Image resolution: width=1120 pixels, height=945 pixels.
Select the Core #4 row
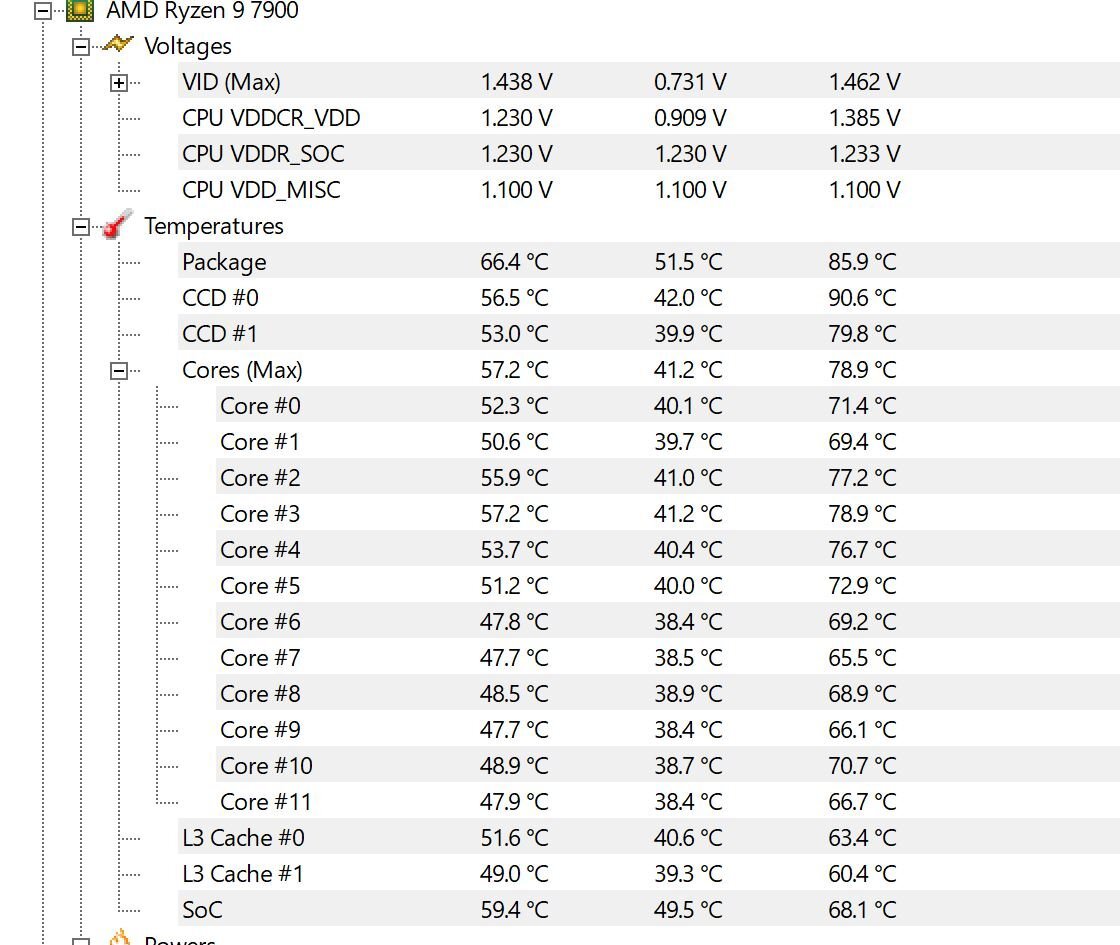(x=668, y=549)
